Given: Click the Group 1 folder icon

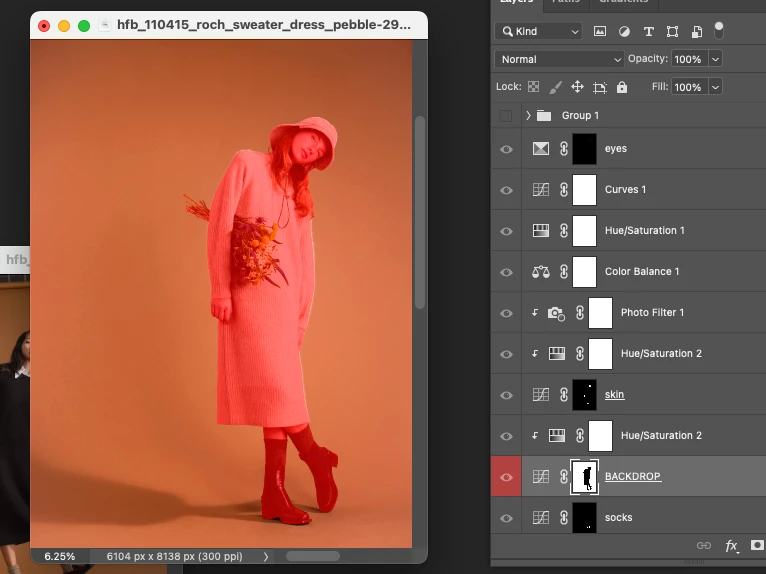Looking at the screenshot, I should click(x=544, y=116).
